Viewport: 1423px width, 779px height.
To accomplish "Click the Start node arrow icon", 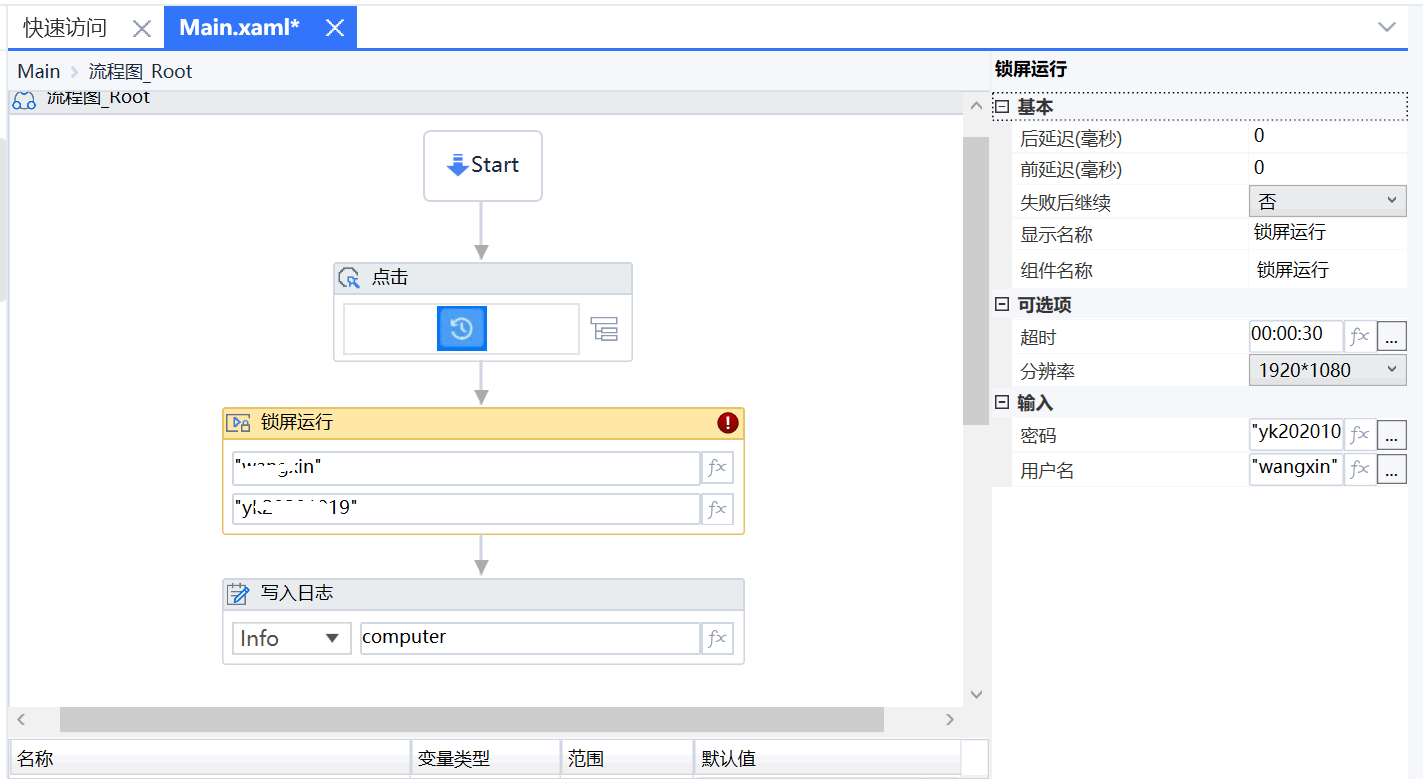I will coord(458,165).
